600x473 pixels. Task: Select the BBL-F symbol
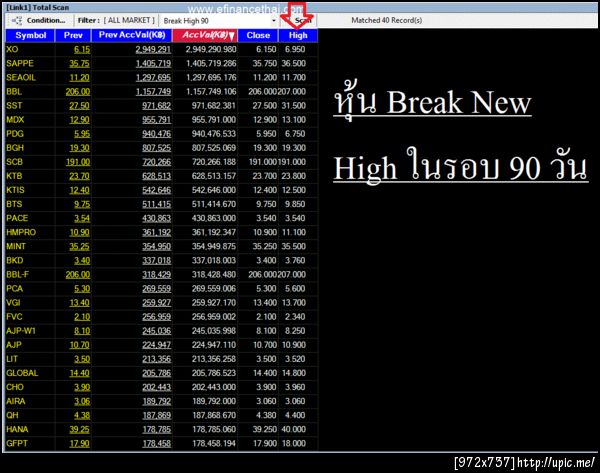click(x=18, y=275)
